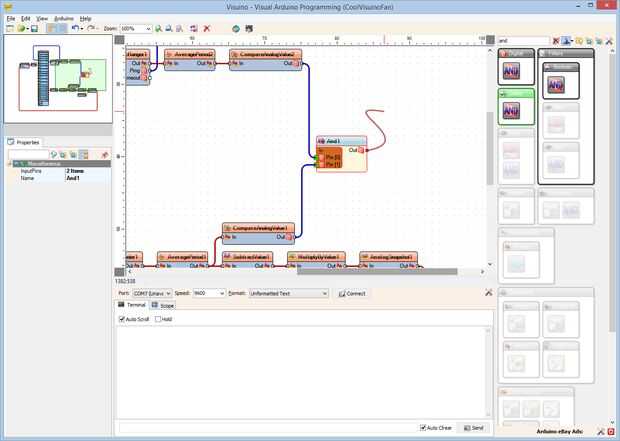Click the serial send text input field
Viewport: 620px width, 441px height.
tap(269, 428)
